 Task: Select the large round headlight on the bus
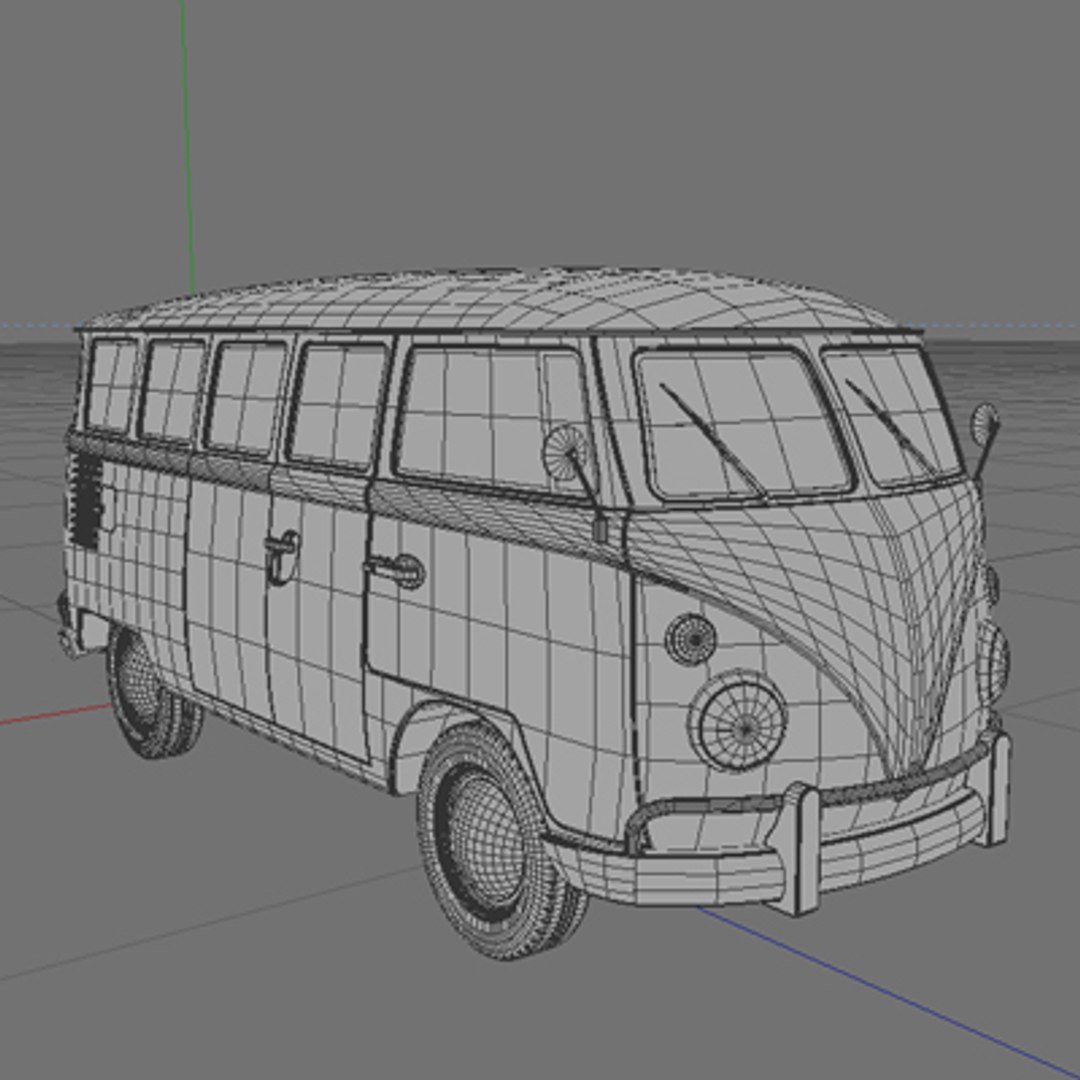pyautogui.click(x=738, y=722)
